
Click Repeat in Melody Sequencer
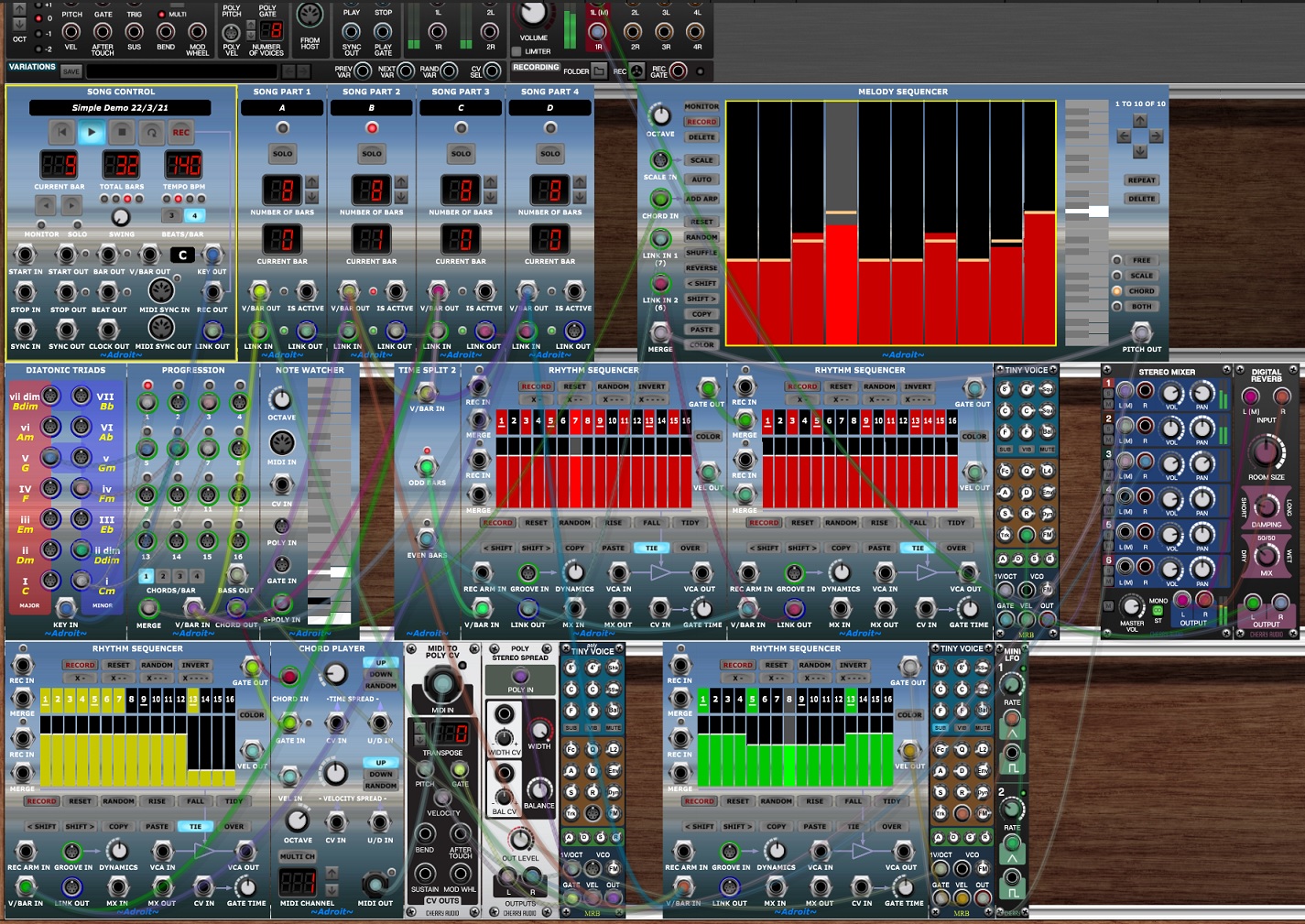1141,180
